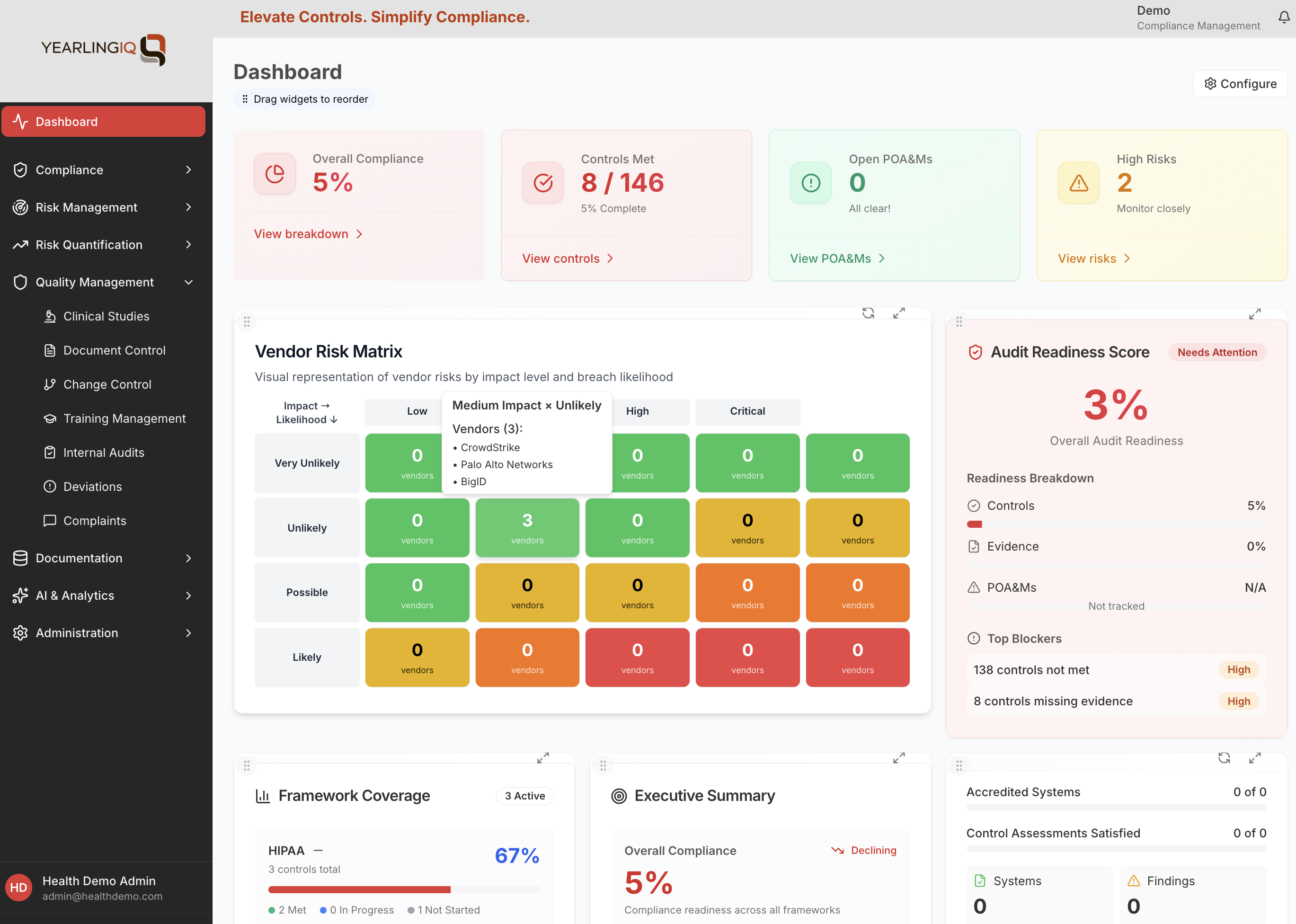Click the Health Demo Admin avatar
1296x924 pixels.
tap(20, 888)
